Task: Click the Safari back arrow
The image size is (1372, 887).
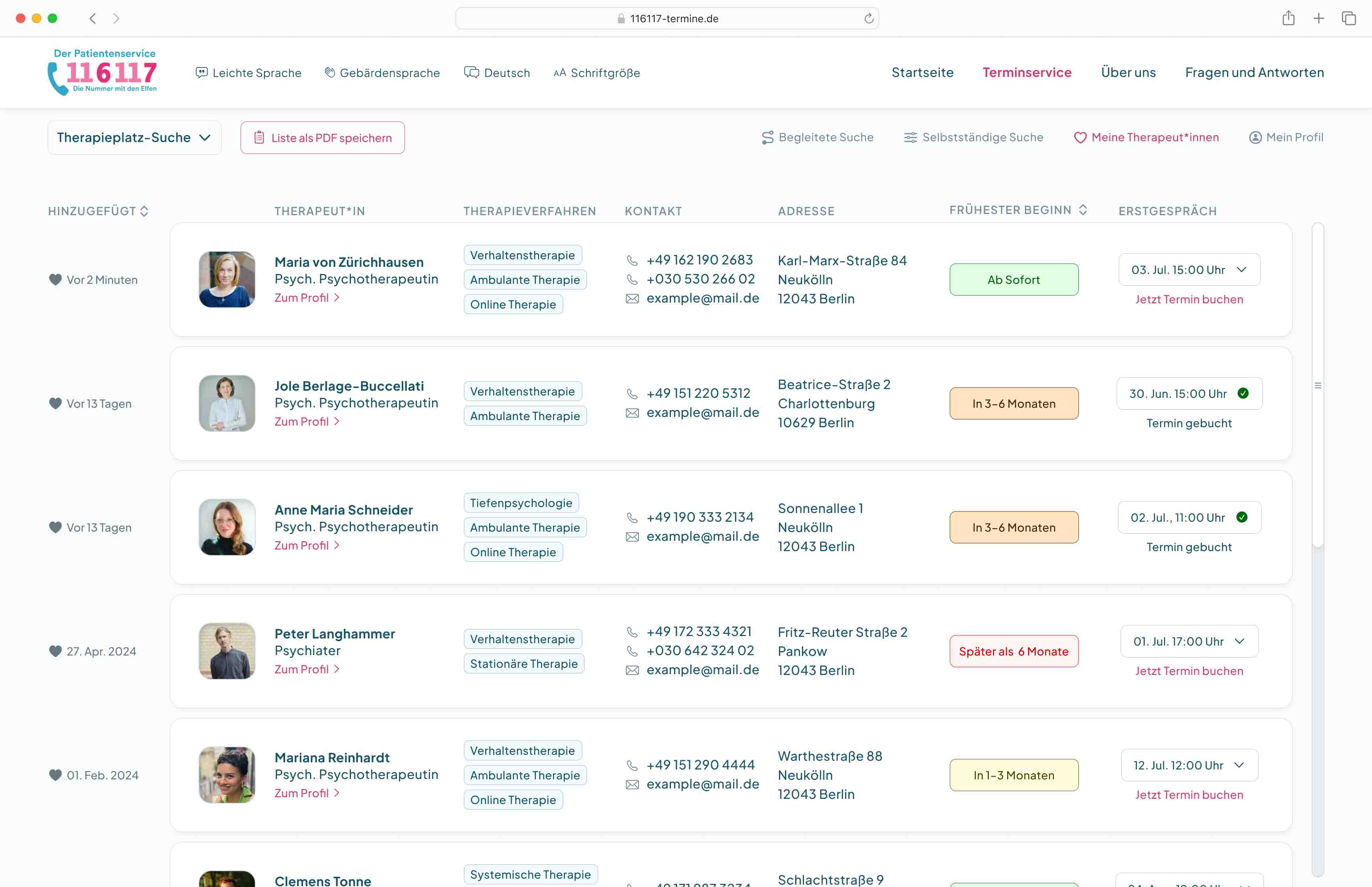Action: click(92, 18)
